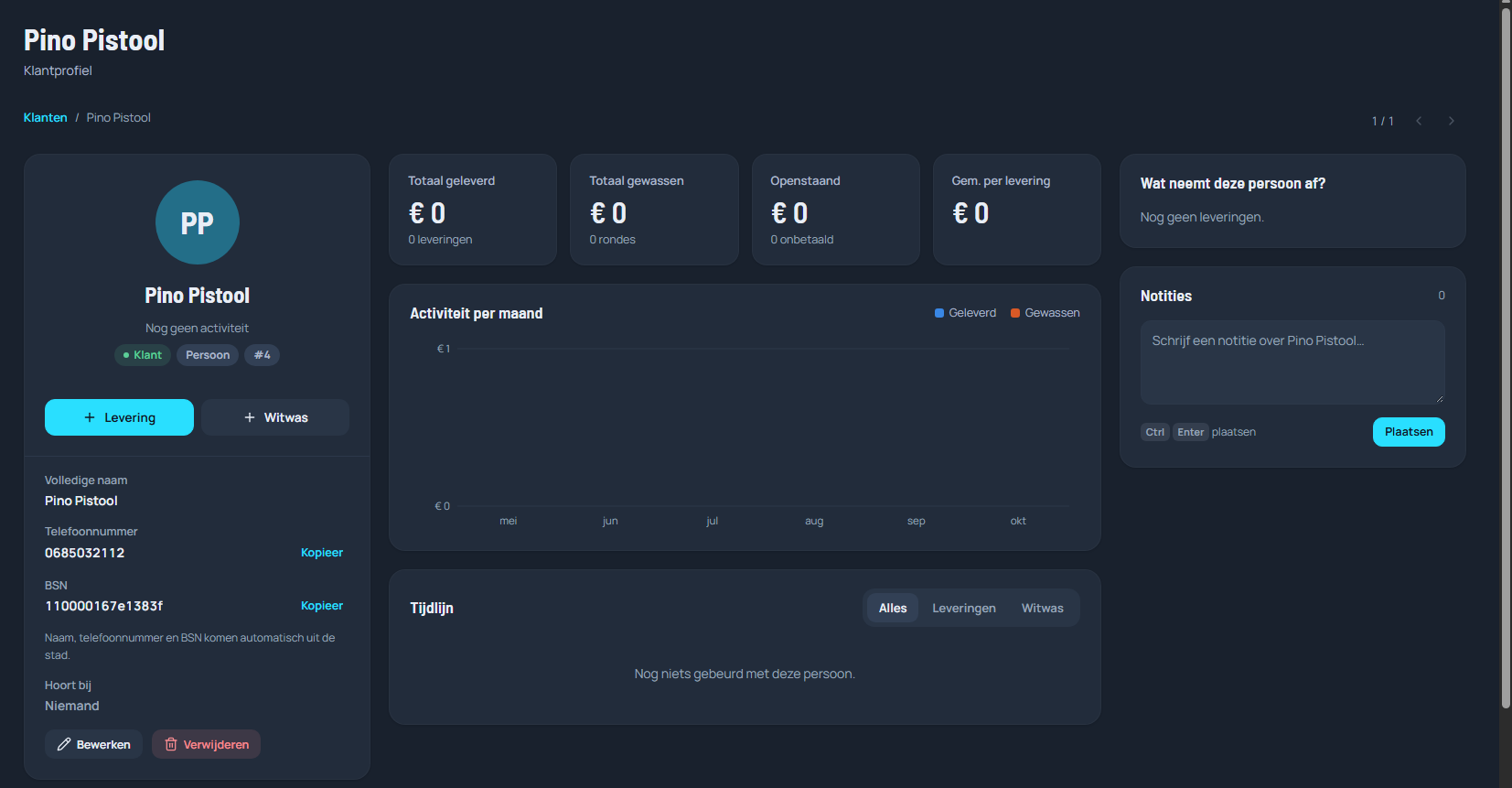Image resolution: width=1512 pixels, height=788 pixels.
Task: Click the Plaatsen button
Action: pyautogui.click(x=1409, y=432)
